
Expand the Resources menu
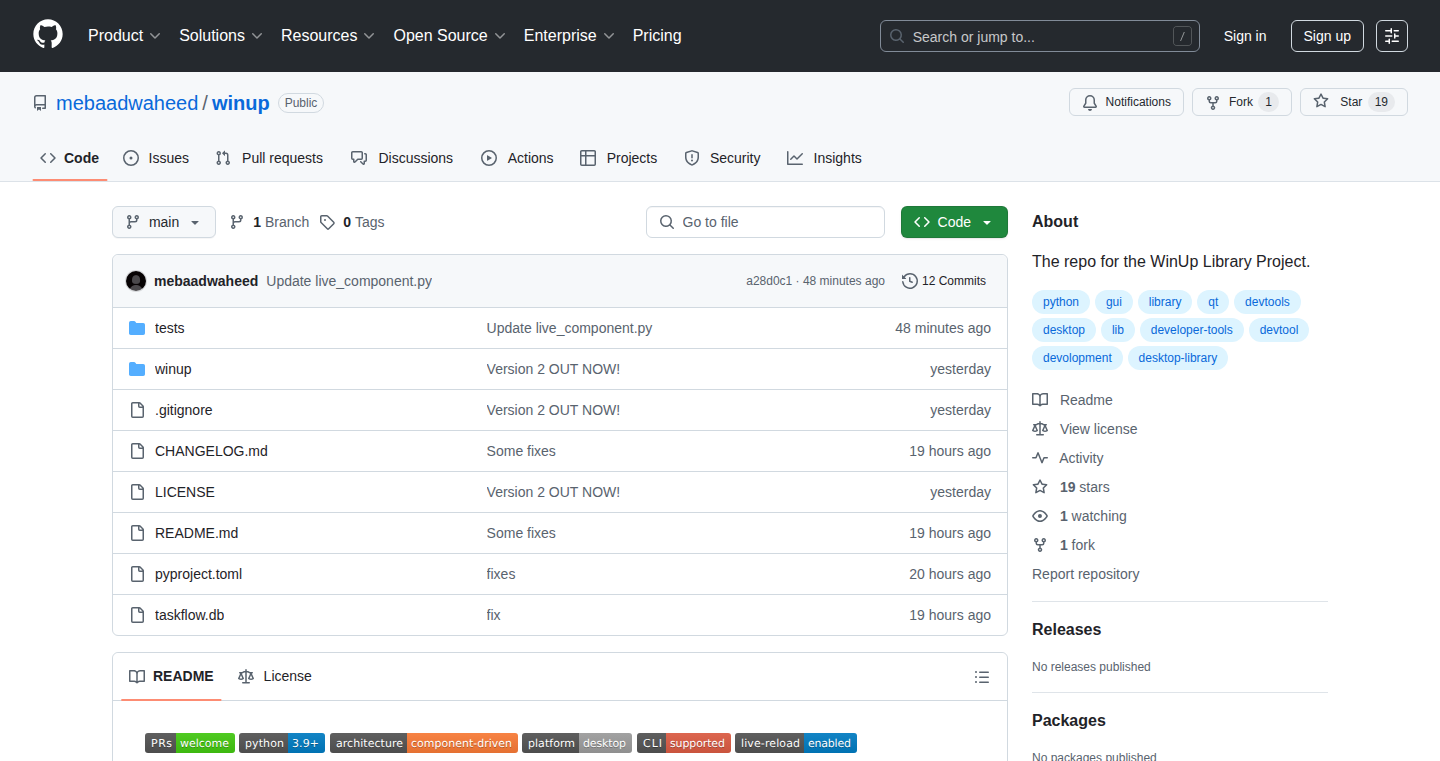328,35
